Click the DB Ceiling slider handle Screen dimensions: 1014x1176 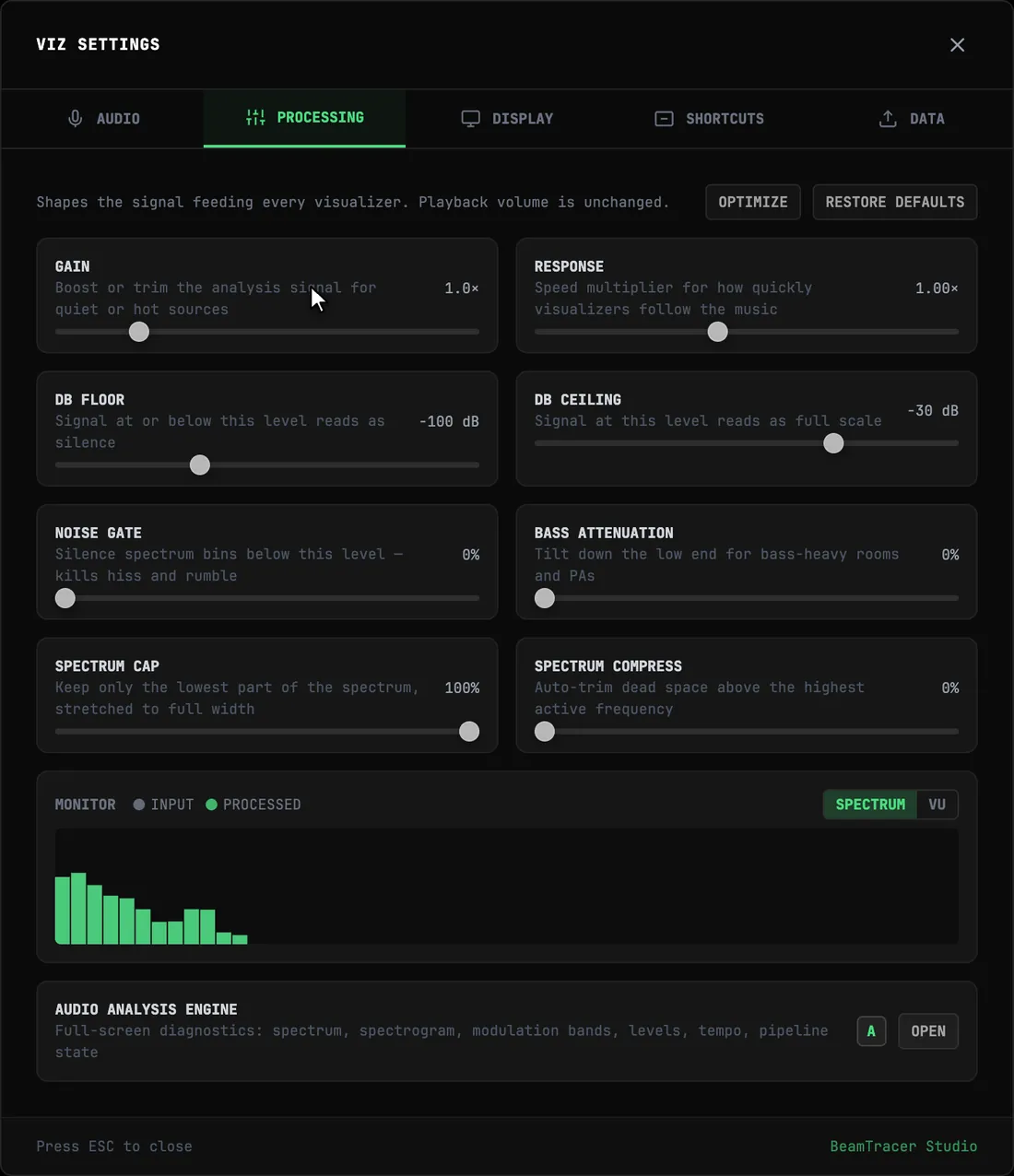833,443
